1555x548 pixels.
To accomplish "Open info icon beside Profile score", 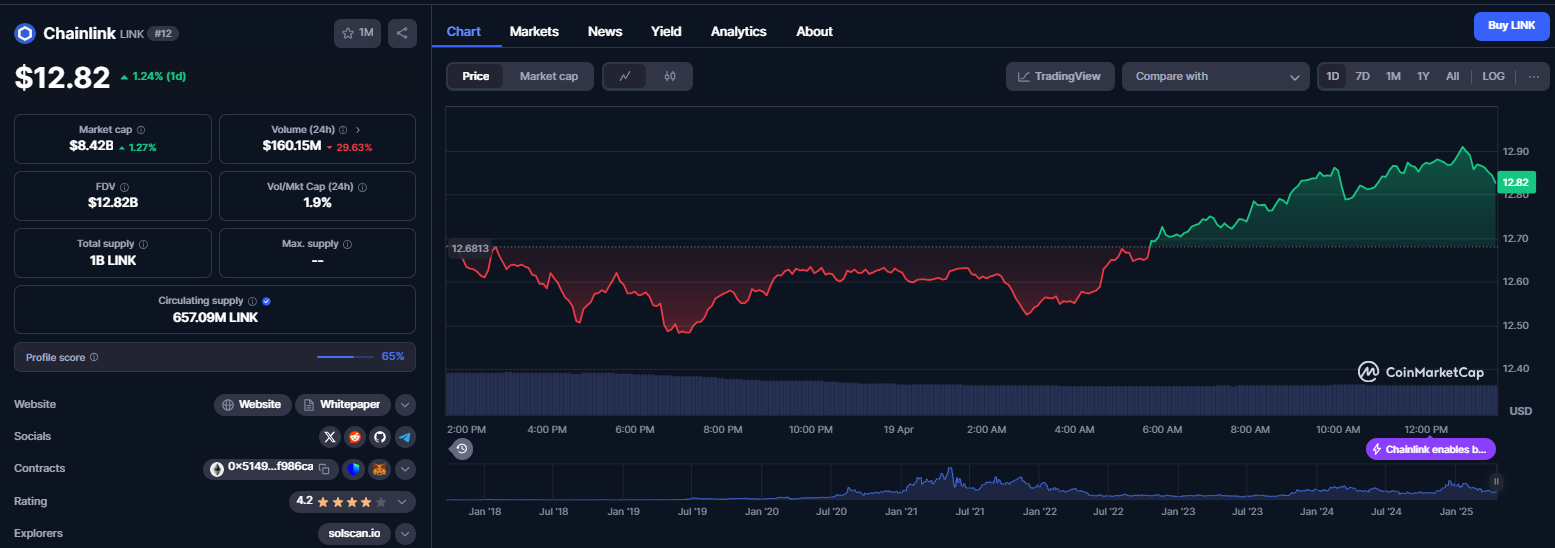I will pyautogui.click(x=94, y=357).
